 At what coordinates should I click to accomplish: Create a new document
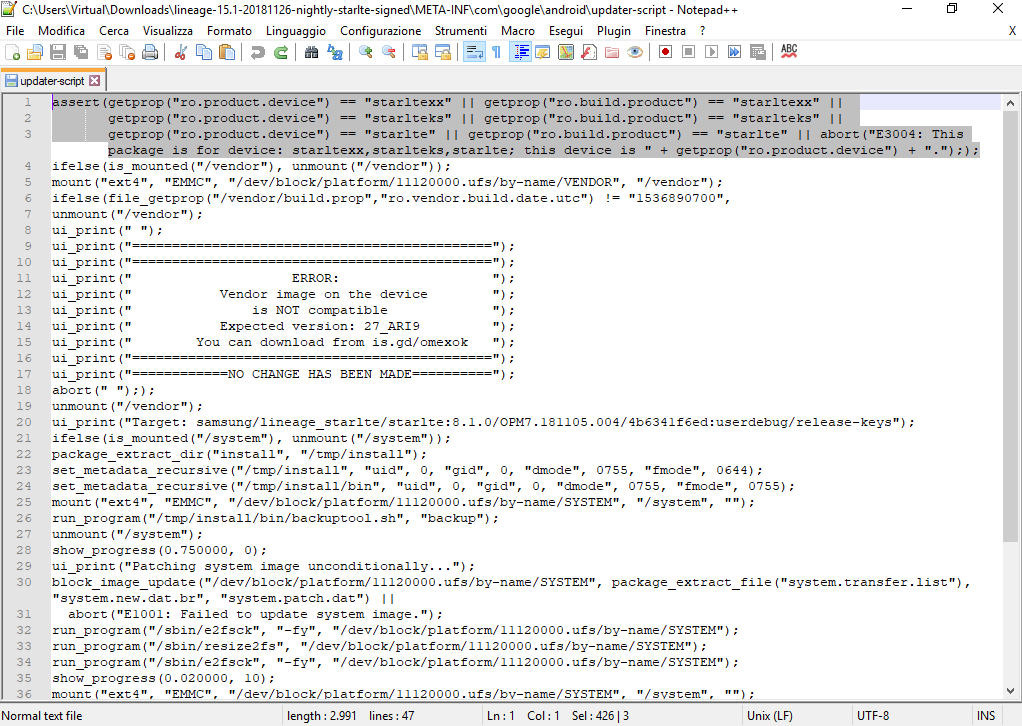11,51
